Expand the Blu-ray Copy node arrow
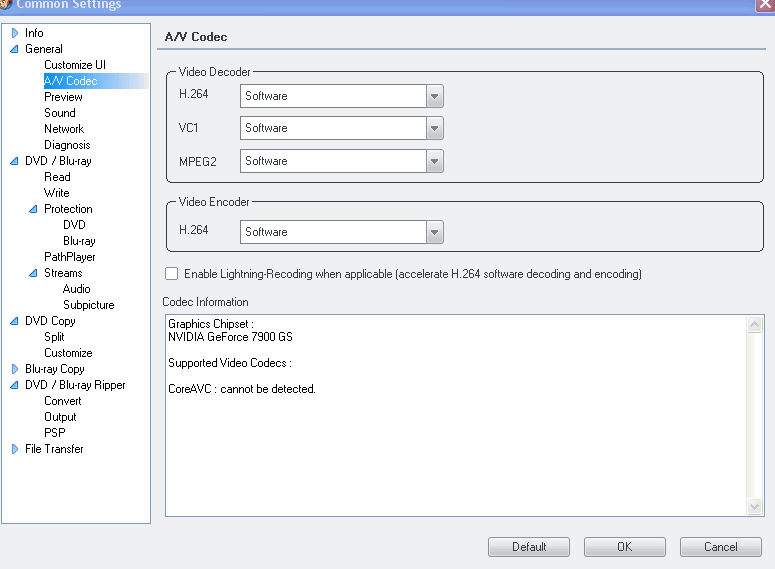The width and height of the screenshot is (775, 569). (15, 369)
